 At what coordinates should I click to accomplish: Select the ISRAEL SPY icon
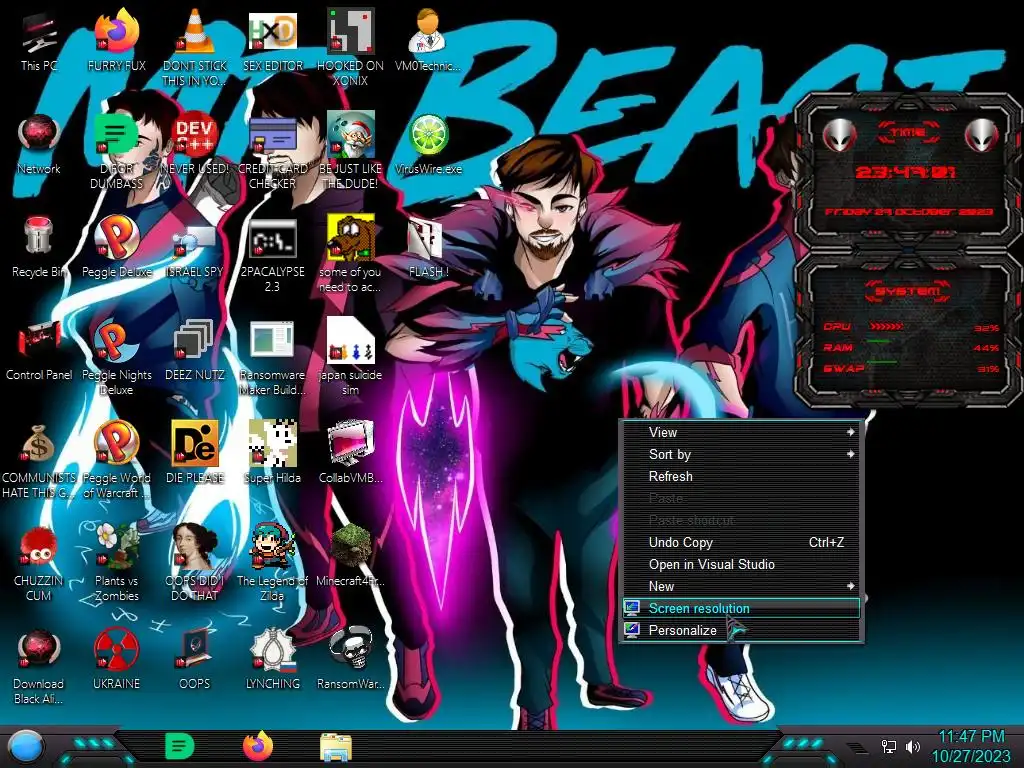tap(195, 240)
